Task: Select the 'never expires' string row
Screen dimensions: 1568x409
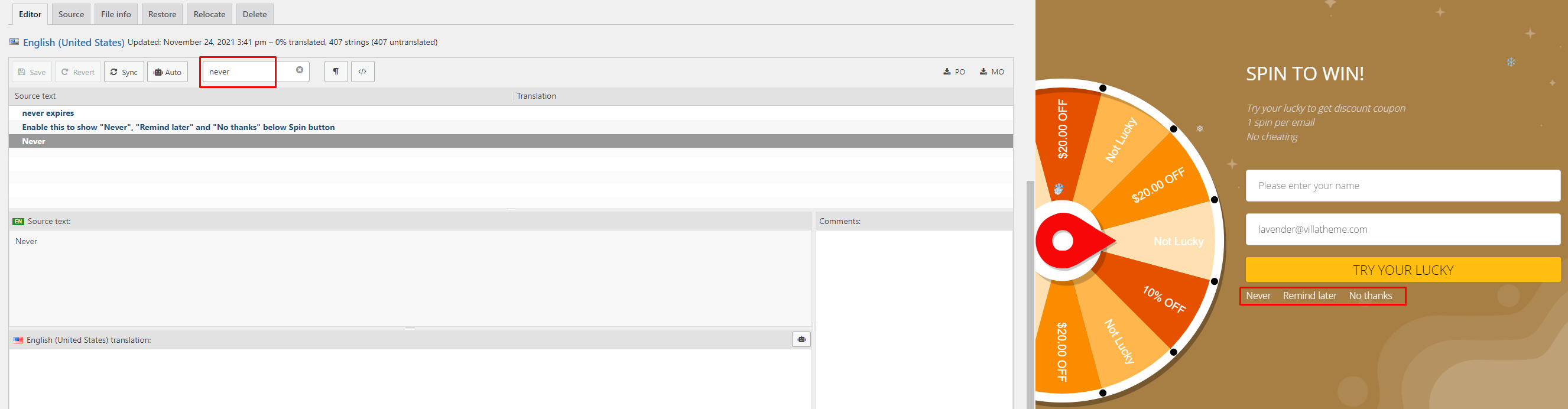Action: pos(511,113)
